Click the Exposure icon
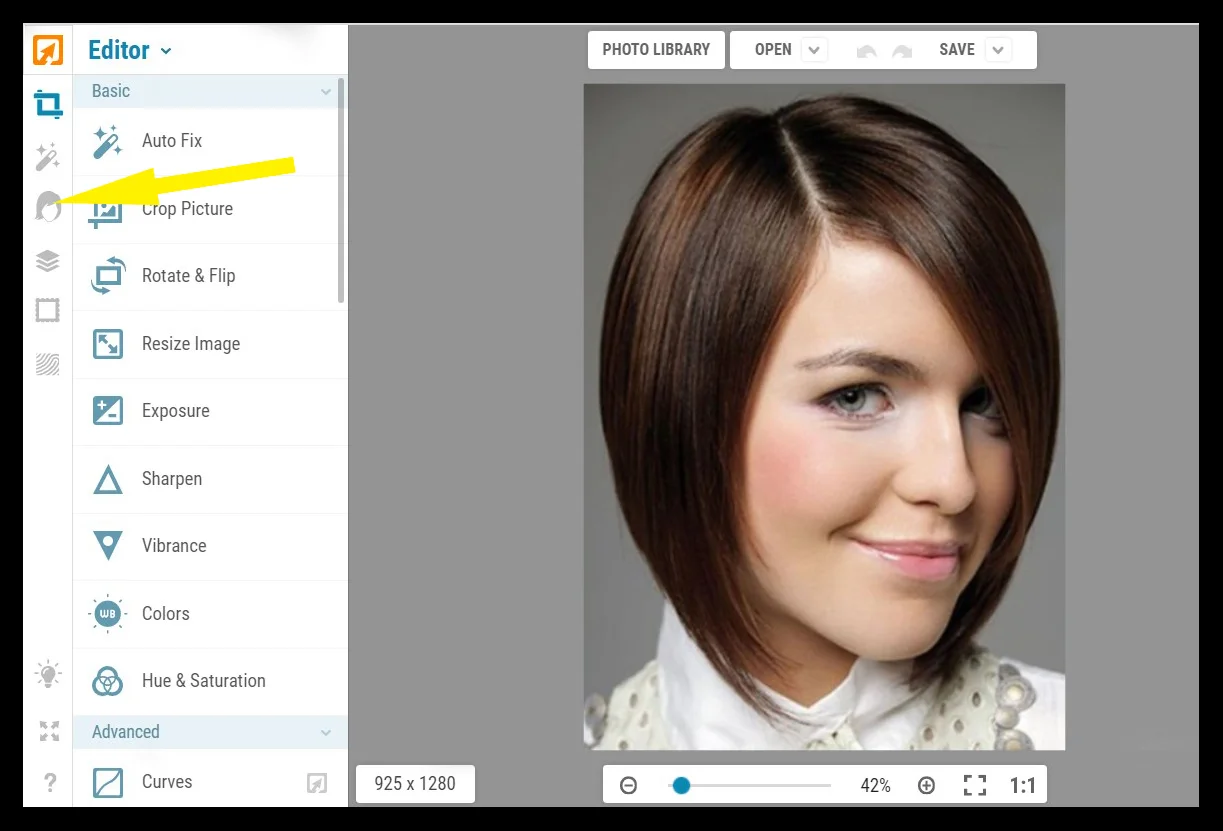Image resolution: width=1223 pixels, height=831 pixels. [x=108, y=411]
